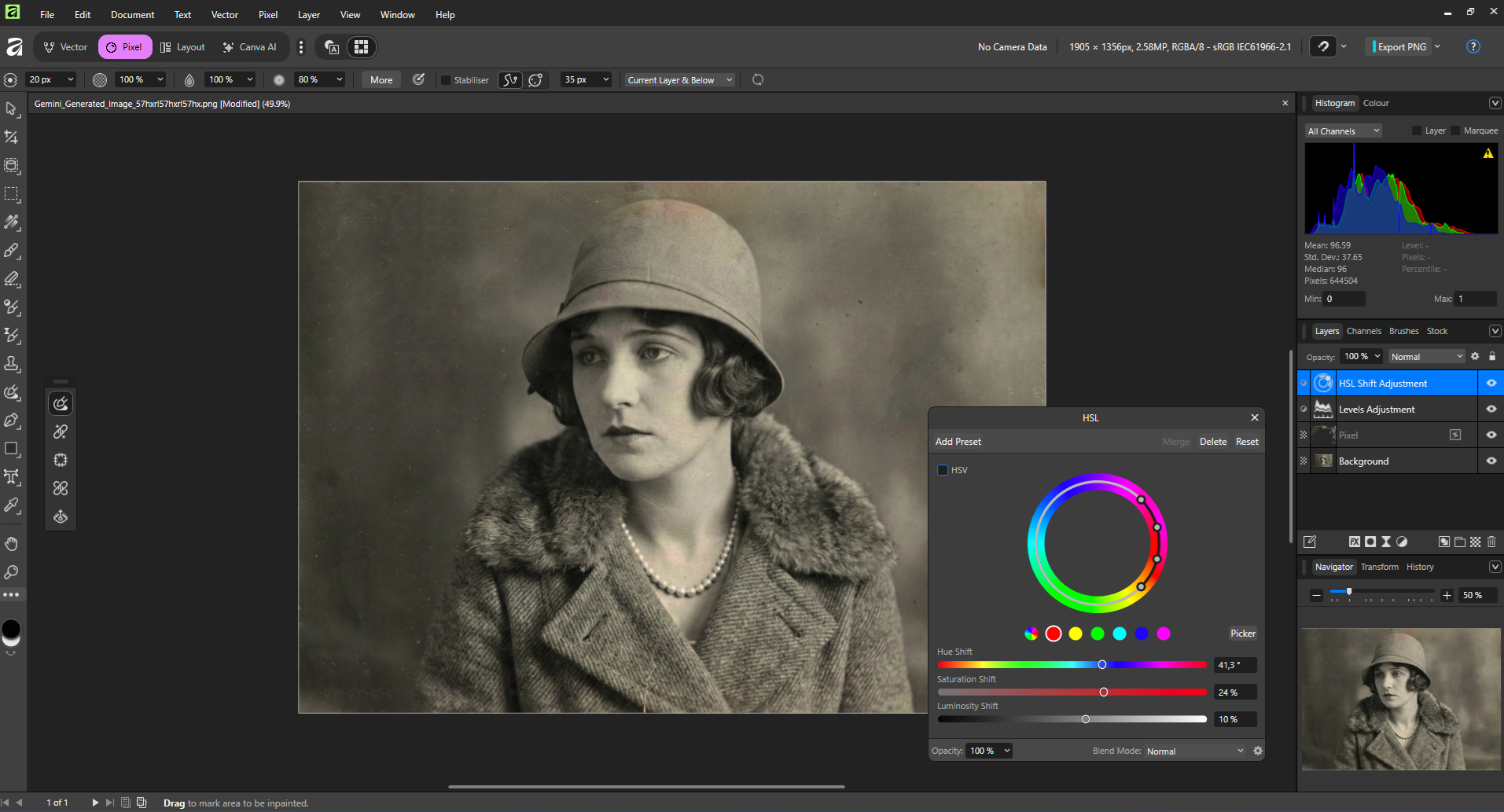Viewport: 1504px width, 812px height.
Task: Click the Reset button in HSL panel
Action: click(x=1246, y=442)
